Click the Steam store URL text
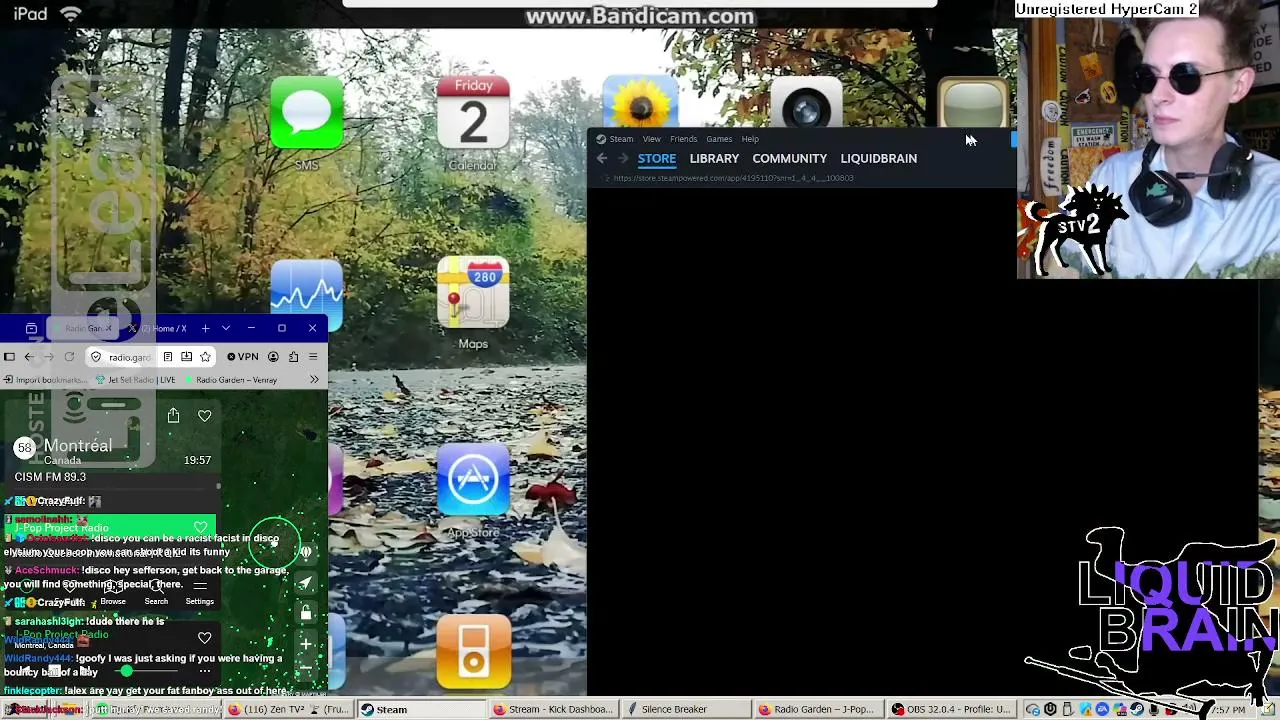The width and height of the screenshot is (1280, 720). [x=733, y=178]
